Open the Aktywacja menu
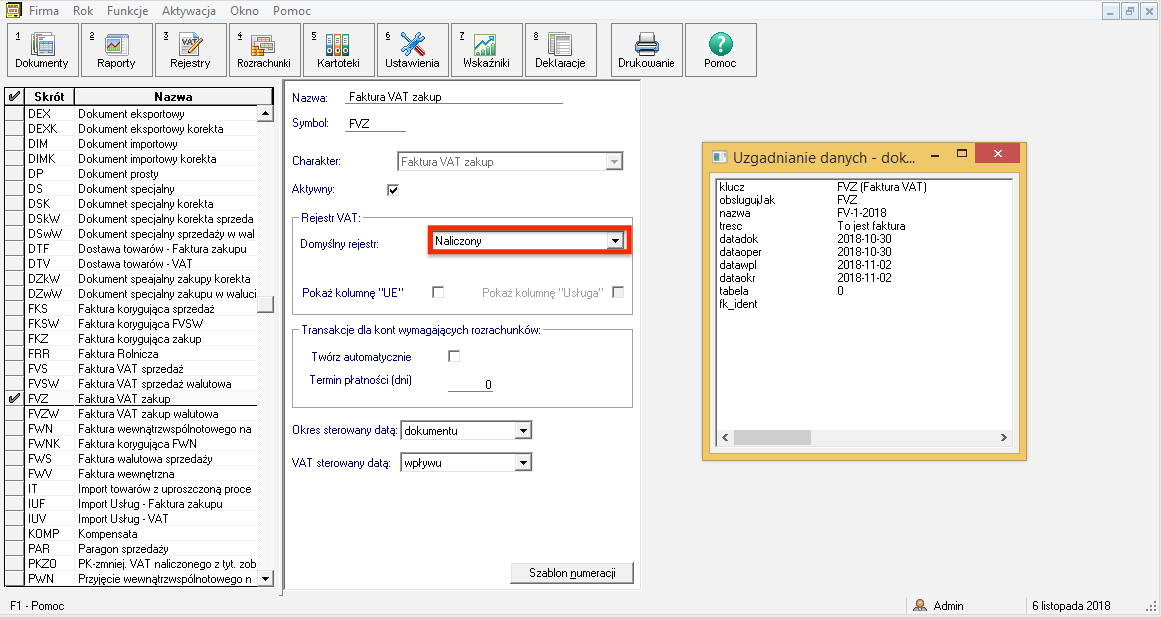This screenshot has height=617, width=1161. tap(189, 10)
